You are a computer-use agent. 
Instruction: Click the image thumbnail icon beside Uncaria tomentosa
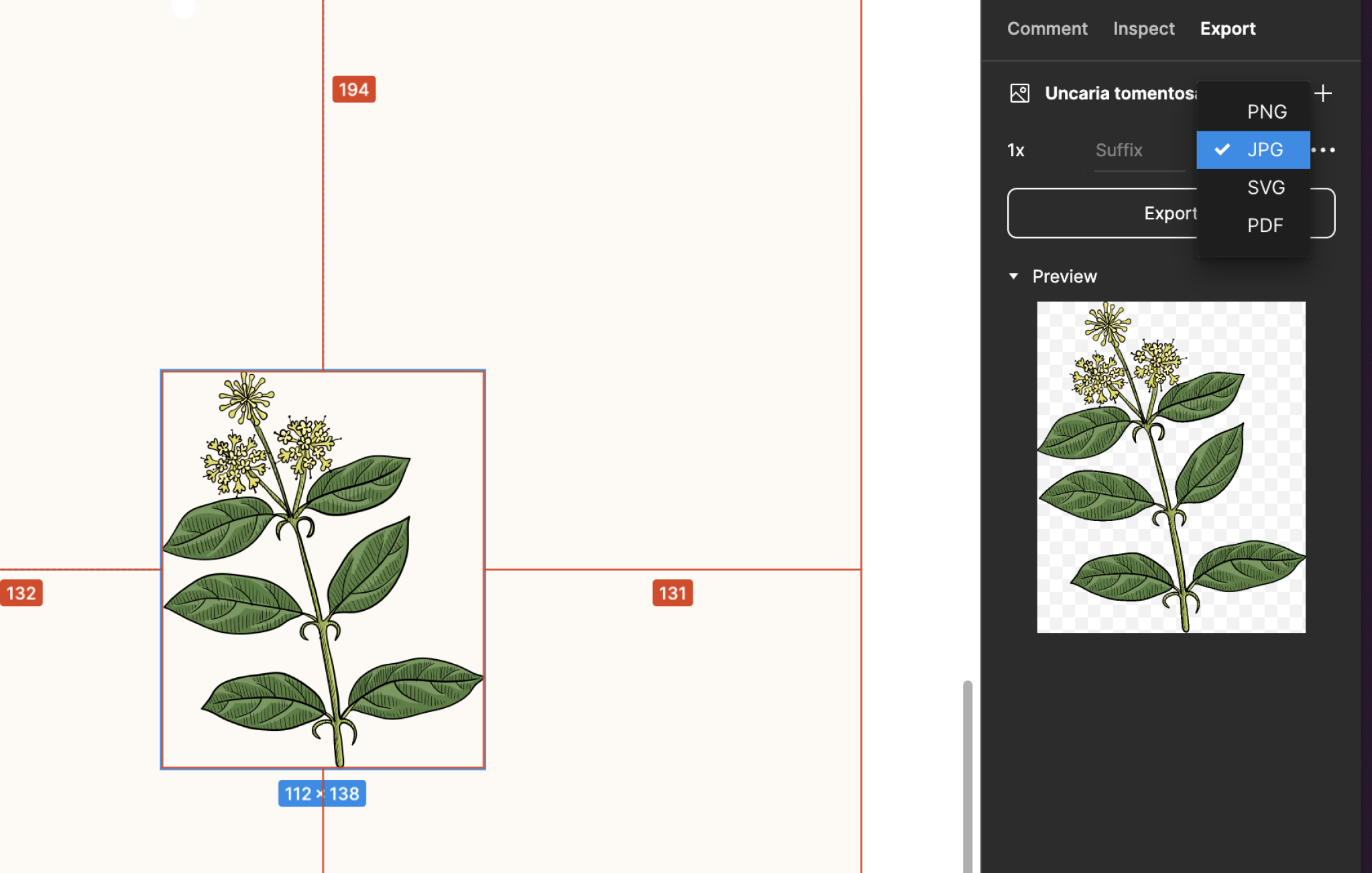pyautogui.click(x=1018, y=93)
